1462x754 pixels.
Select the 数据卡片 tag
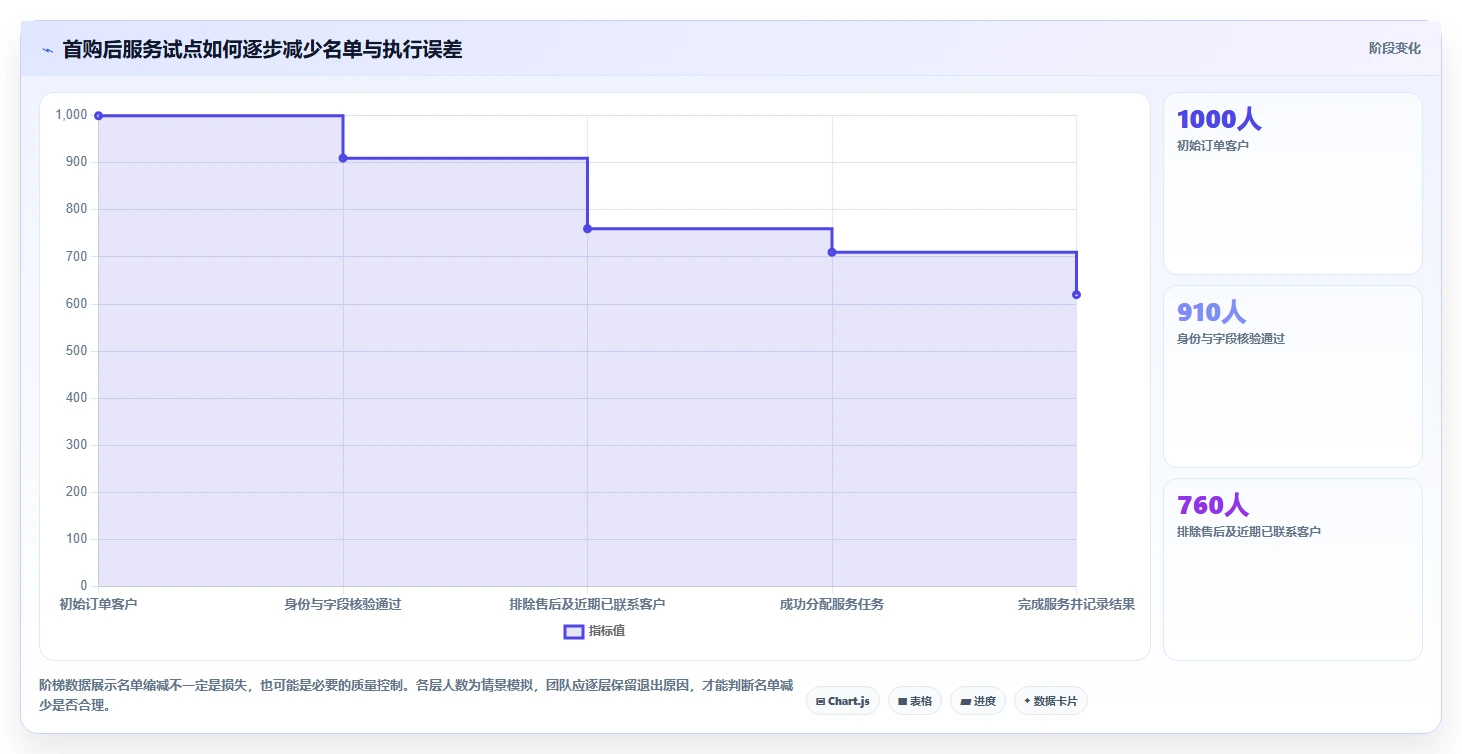tap(1050, 701)
